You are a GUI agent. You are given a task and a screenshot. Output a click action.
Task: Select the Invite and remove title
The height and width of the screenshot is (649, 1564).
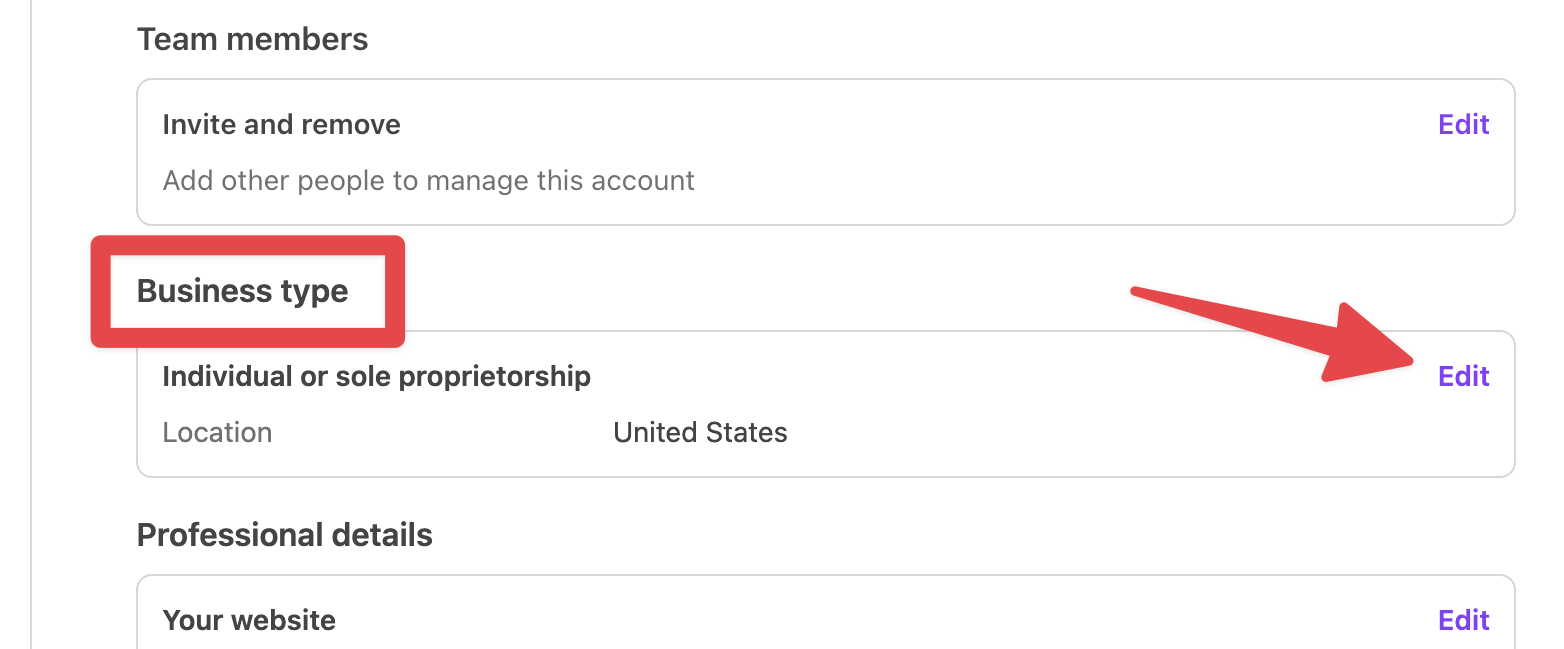pyautogui.click(x=281, y=125)
